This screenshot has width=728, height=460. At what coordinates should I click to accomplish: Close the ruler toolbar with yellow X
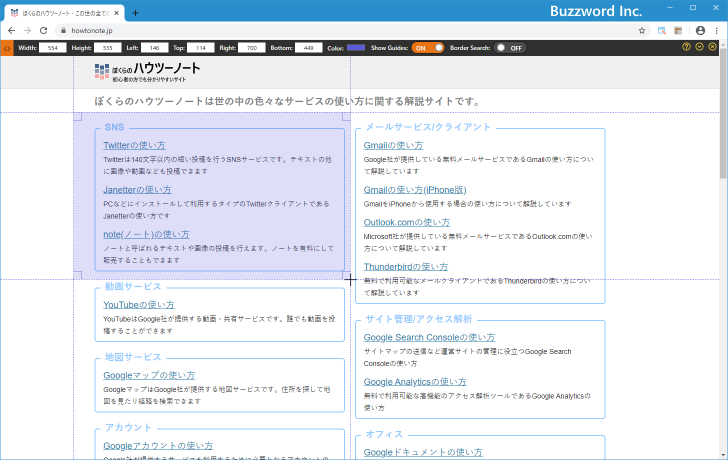(712, 47)
